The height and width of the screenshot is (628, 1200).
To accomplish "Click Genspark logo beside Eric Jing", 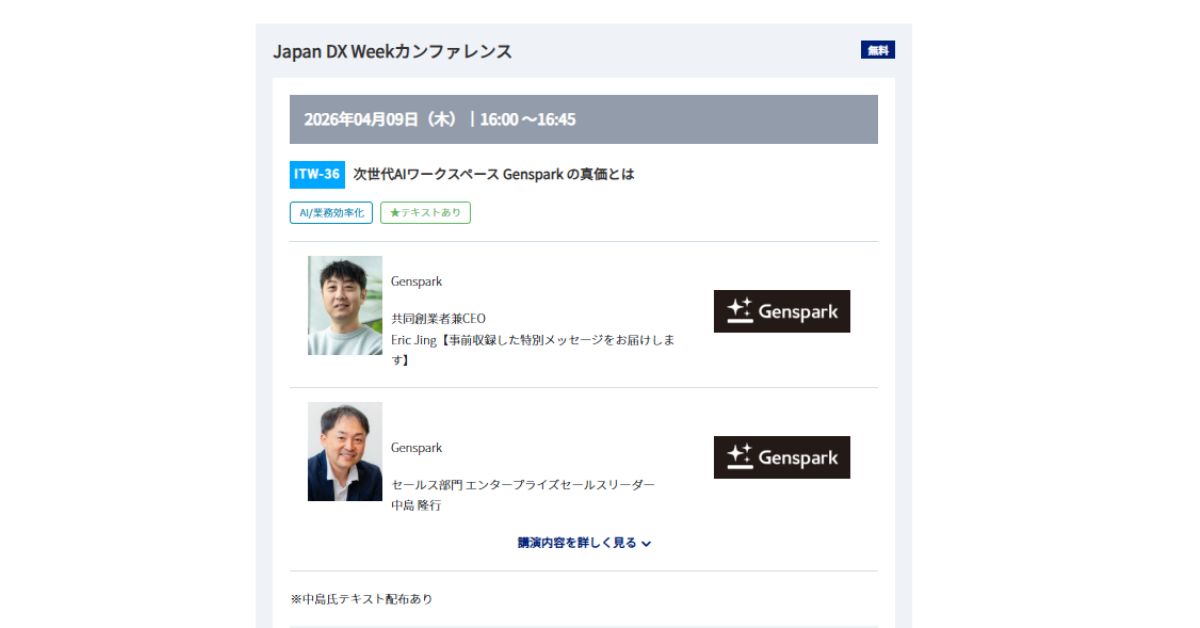I will [x=782, y=311].
